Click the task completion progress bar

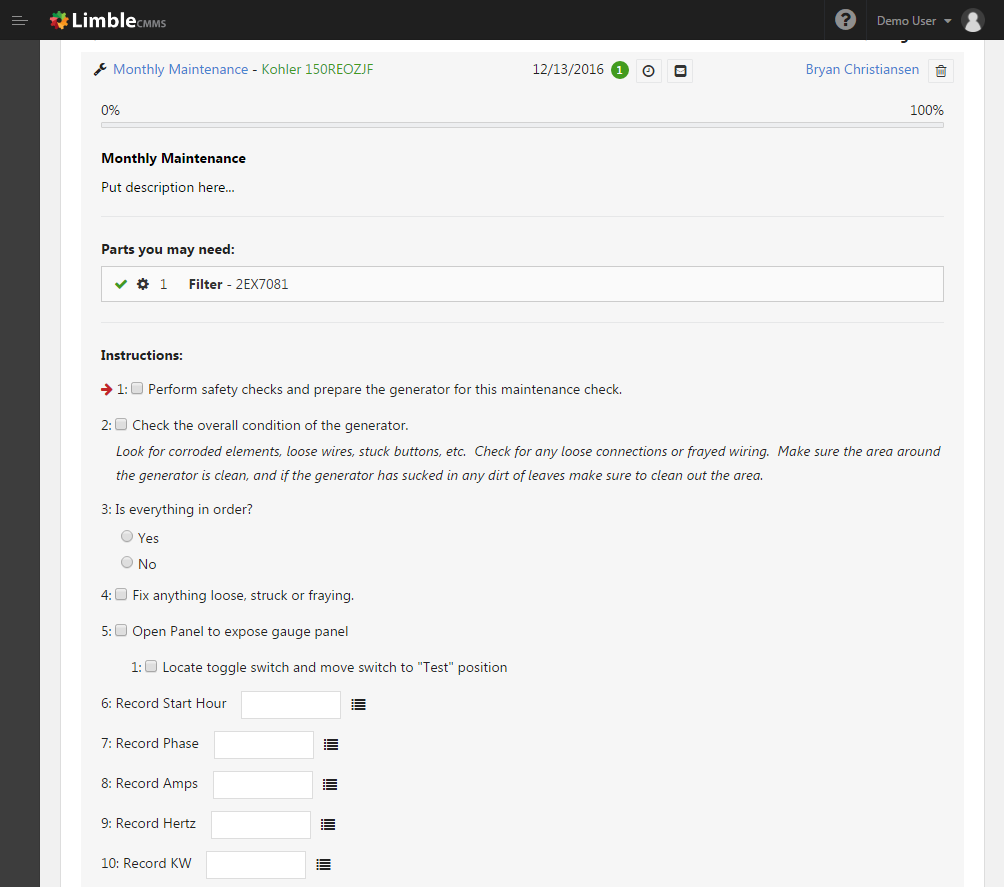click(x=522, y=125)
